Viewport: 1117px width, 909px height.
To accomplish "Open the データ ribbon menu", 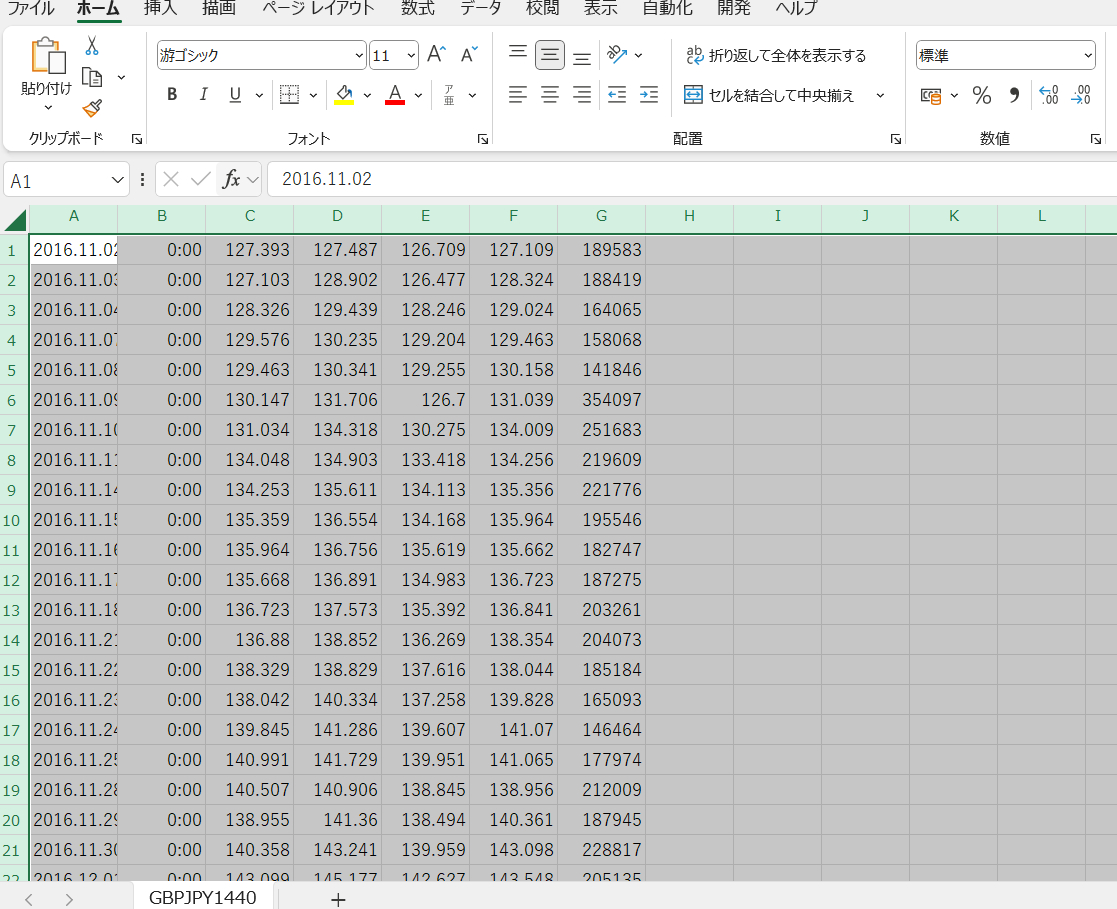I will [480, 8].
